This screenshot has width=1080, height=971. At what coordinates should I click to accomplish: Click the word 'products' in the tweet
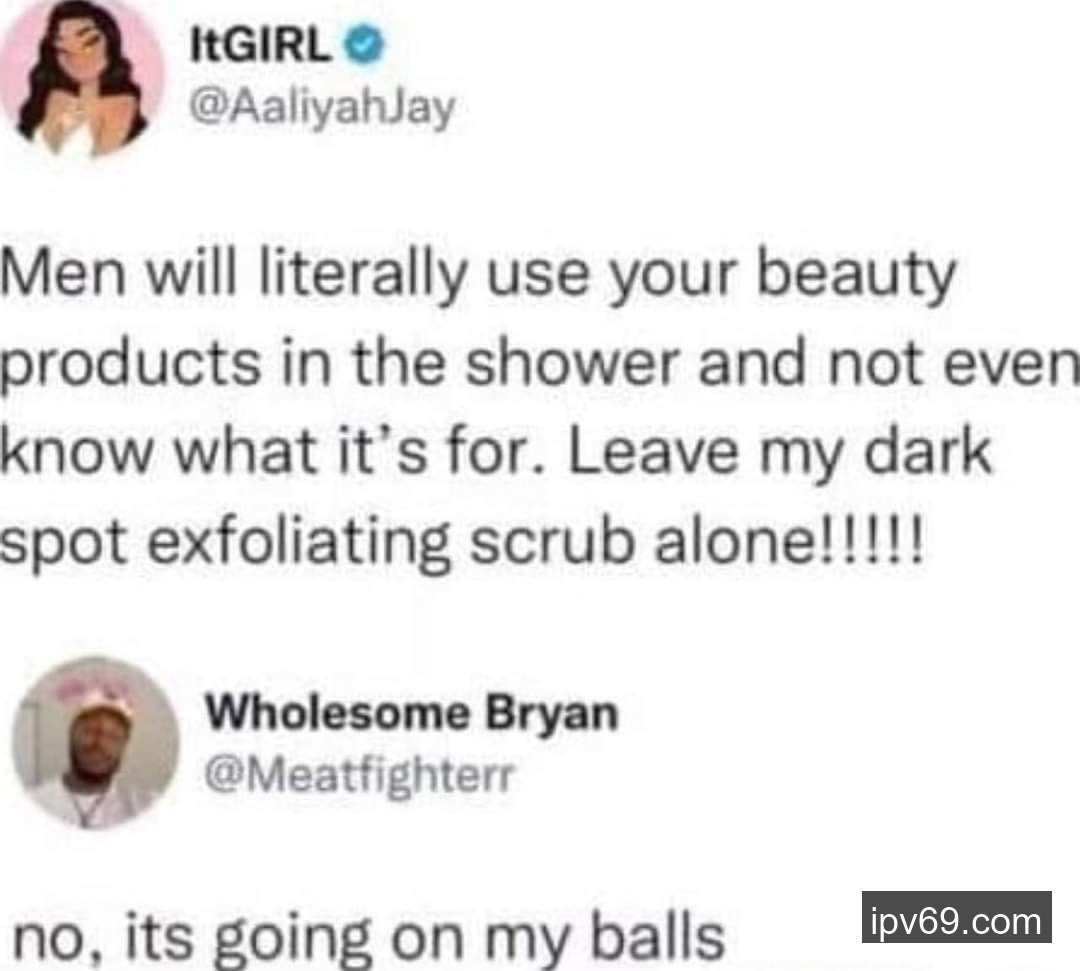coord(130,366)
